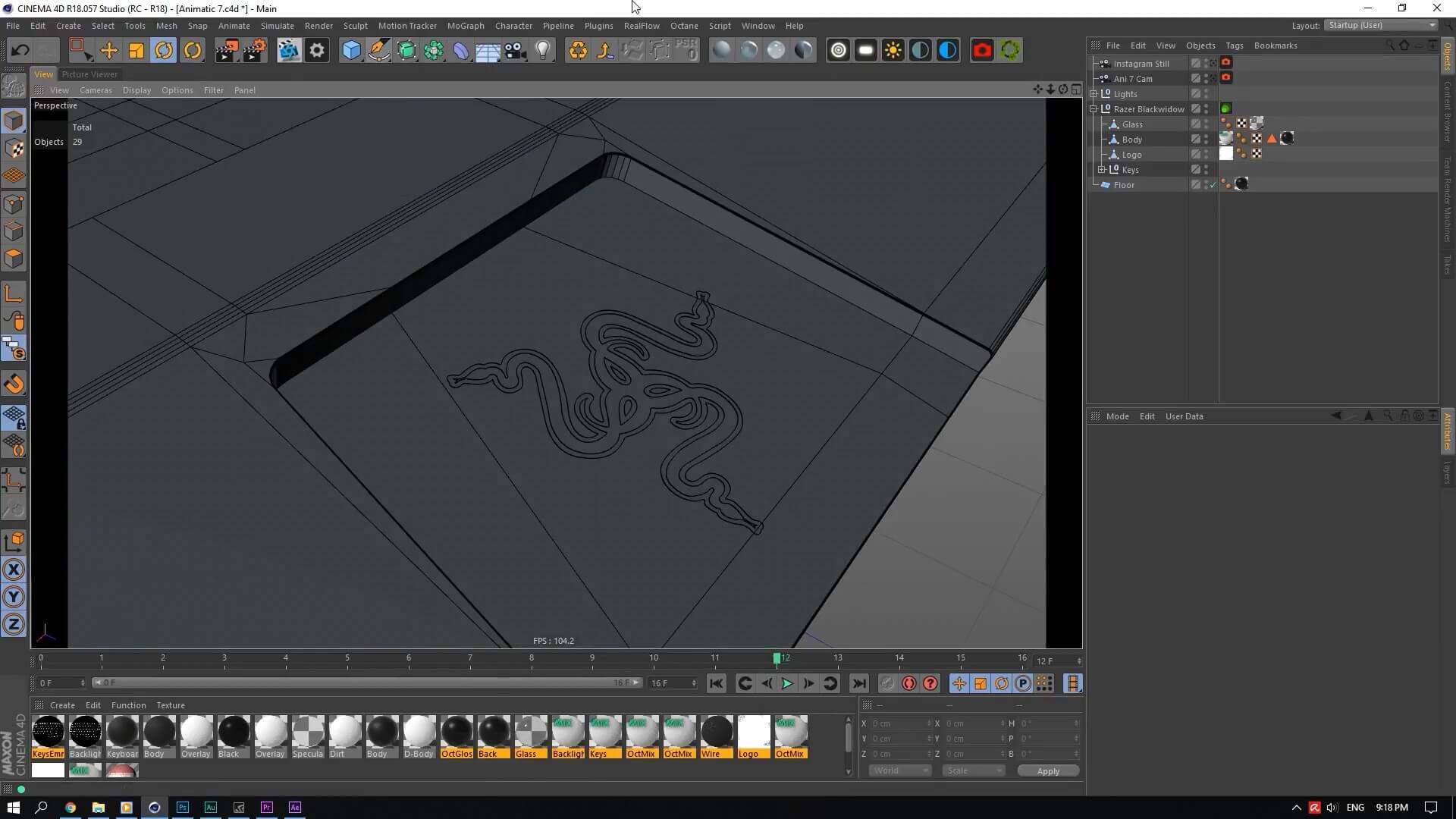
Task: Toggle visibility dots for the Glass object
Action: tap(1207, 124)
